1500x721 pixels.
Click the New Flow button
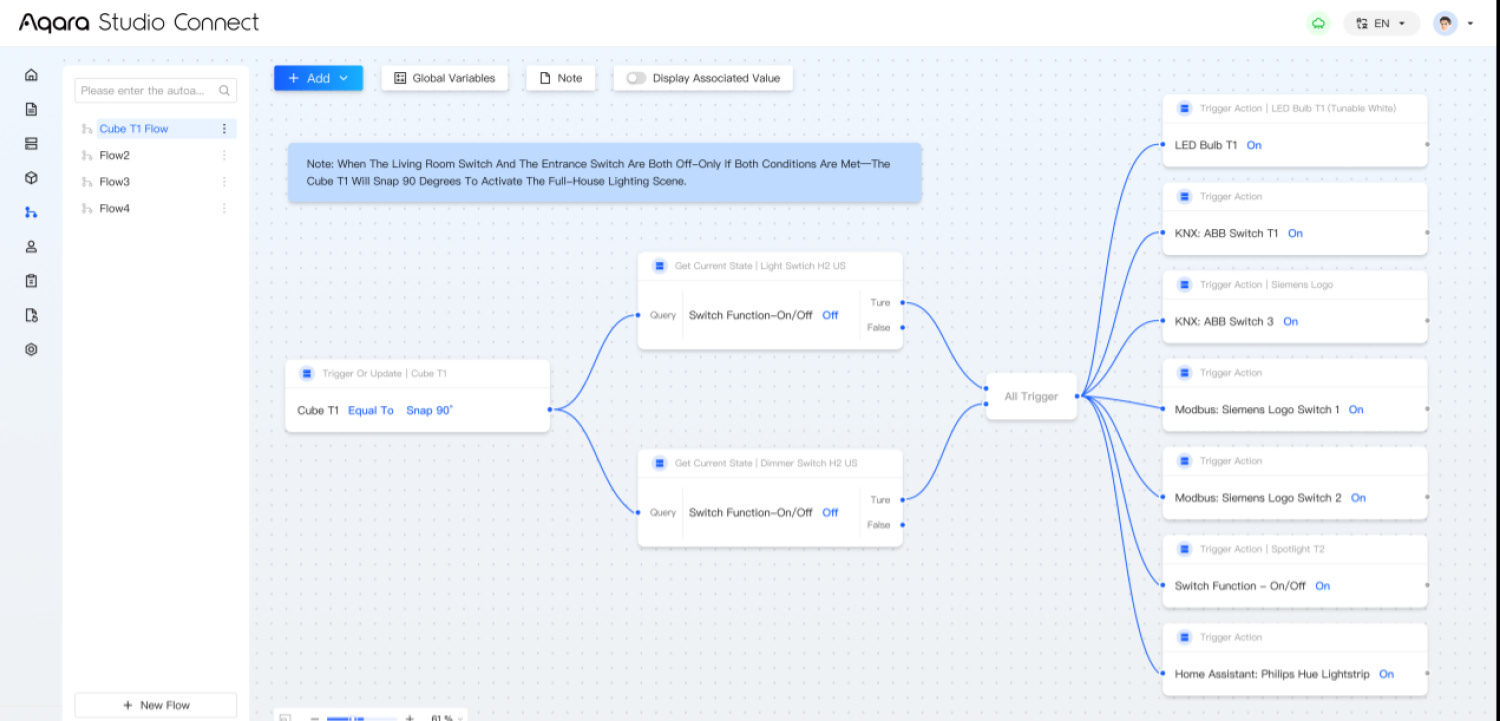[155, 705]
